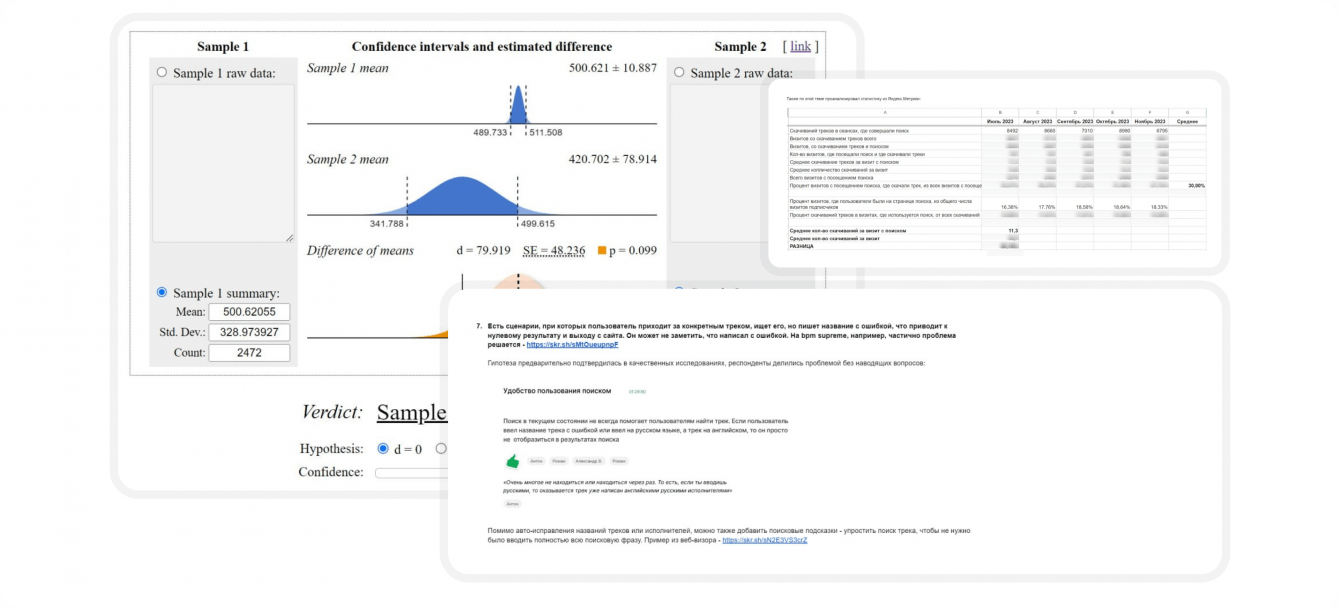Image resolution: width=1340 pixels, height=609 pixels.
Task: Select spreadsheet column G header
Action: click(x=1187, y=112)
